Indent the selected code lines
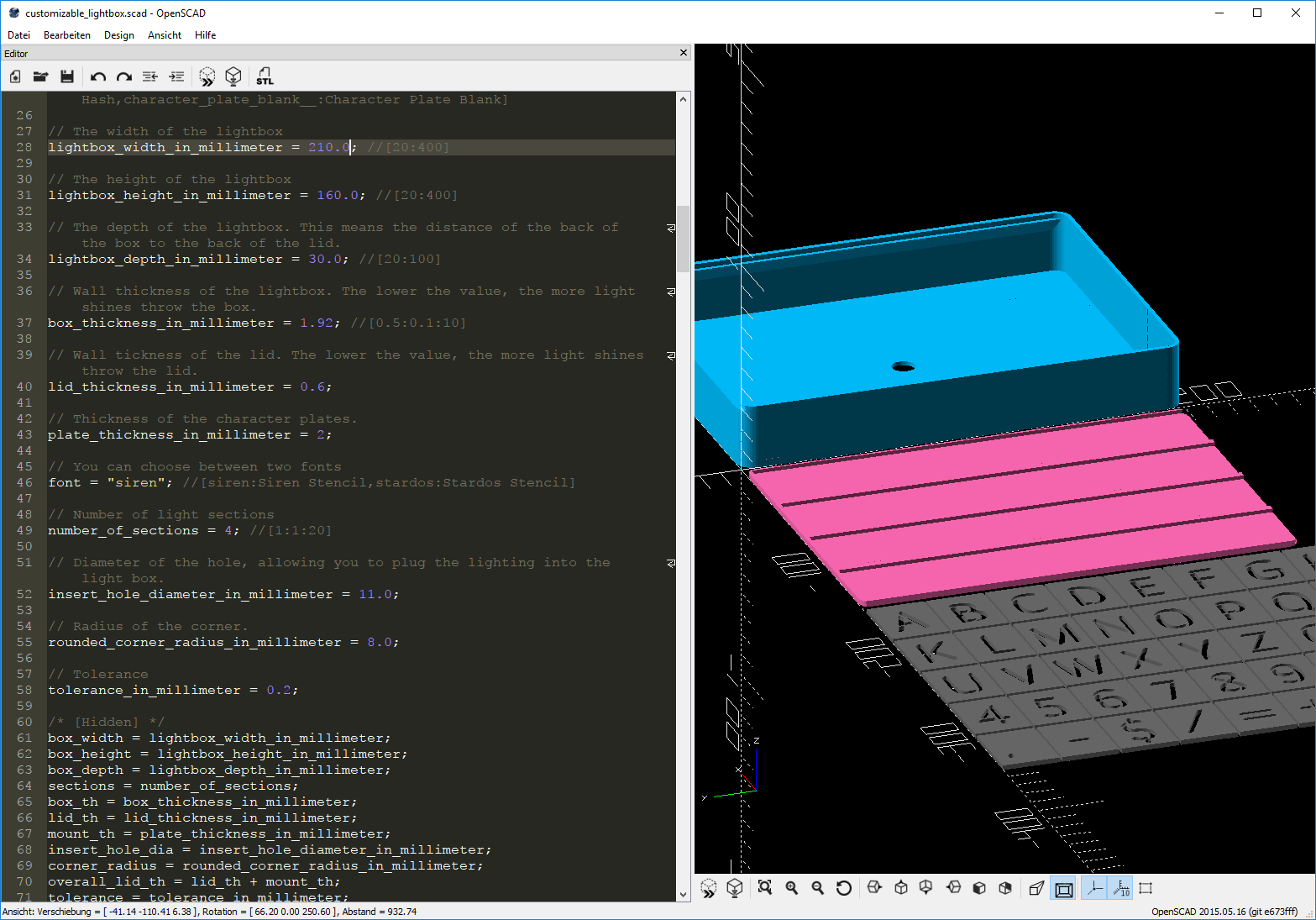 coord(176,76)
